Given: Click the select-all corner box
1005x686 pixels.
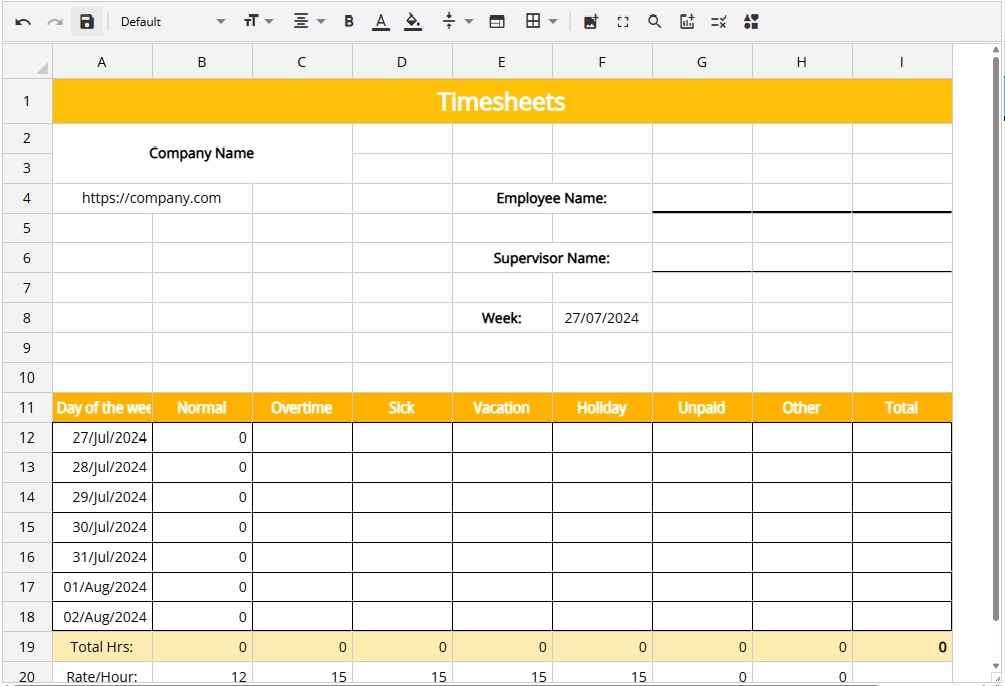Looking at the screenshot, I should coord(27,62).
